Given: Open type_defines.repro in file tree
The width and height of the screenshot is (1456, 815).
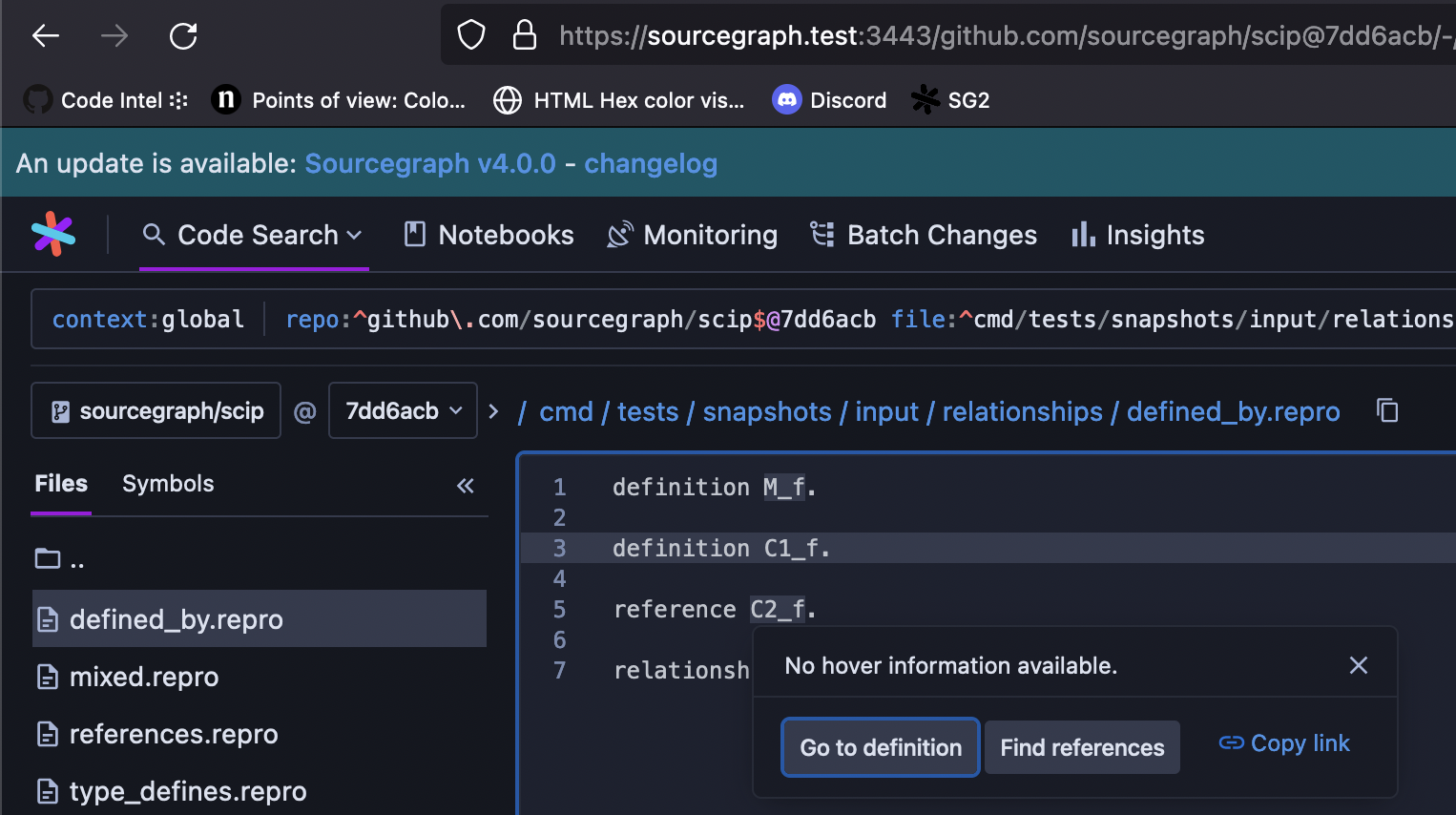Looking at the screenshot, I should pos(171,791).
